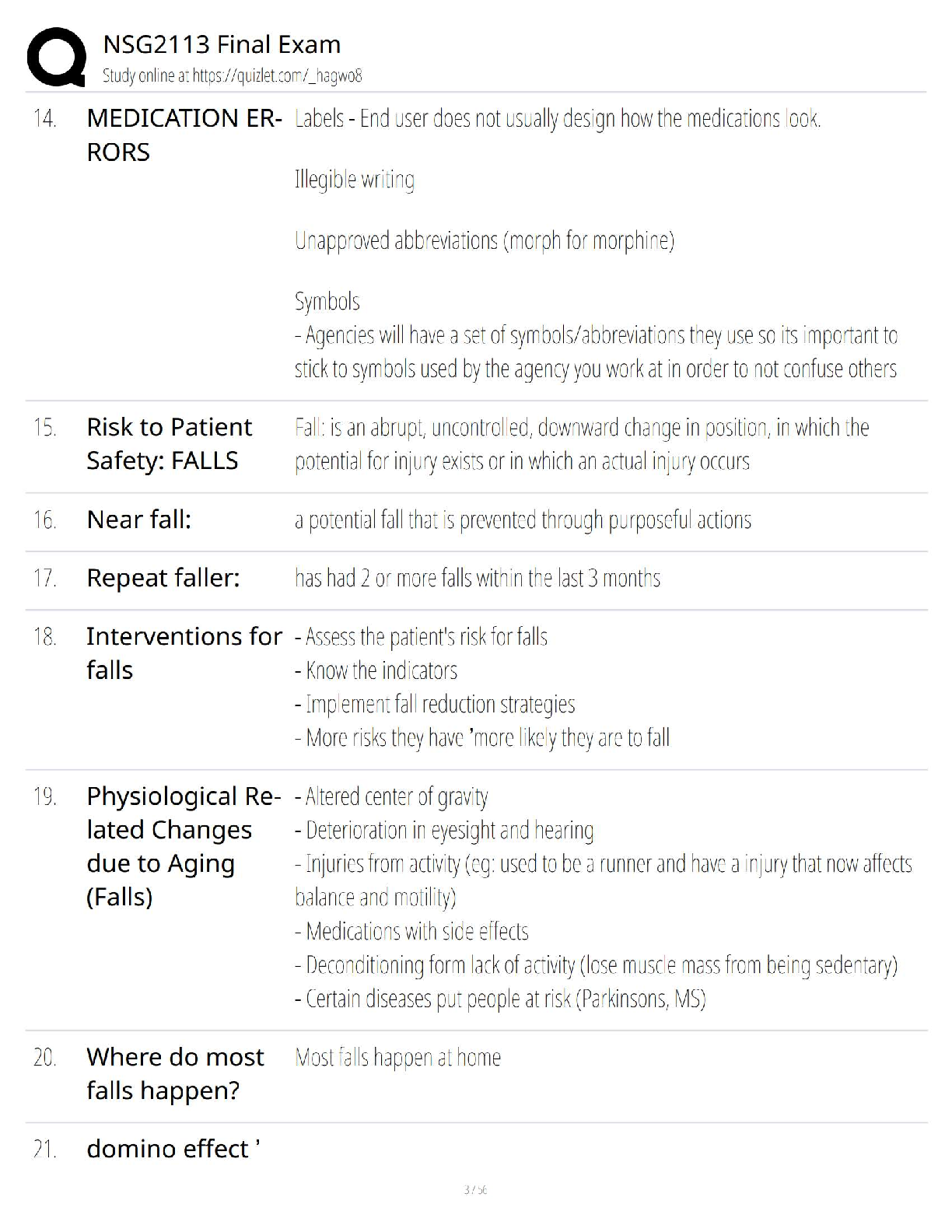The height and width of the screenshot is (1232, 952).
Task: Click the NSG2113 Final Exam title
Action: pos(222,44)
